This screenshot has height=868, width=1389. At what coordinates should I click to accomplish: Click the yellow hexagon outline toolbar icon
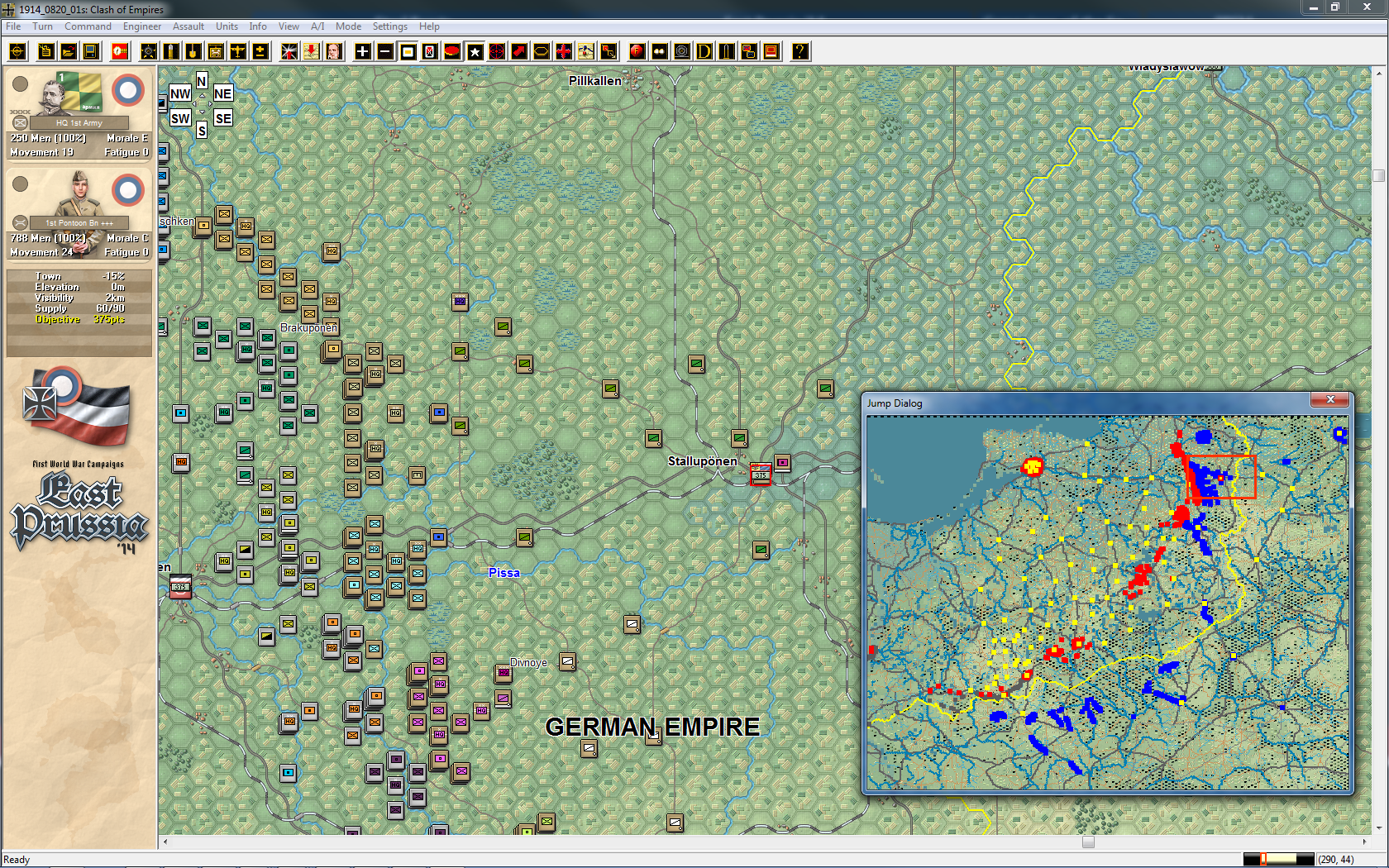click(542, 51)
